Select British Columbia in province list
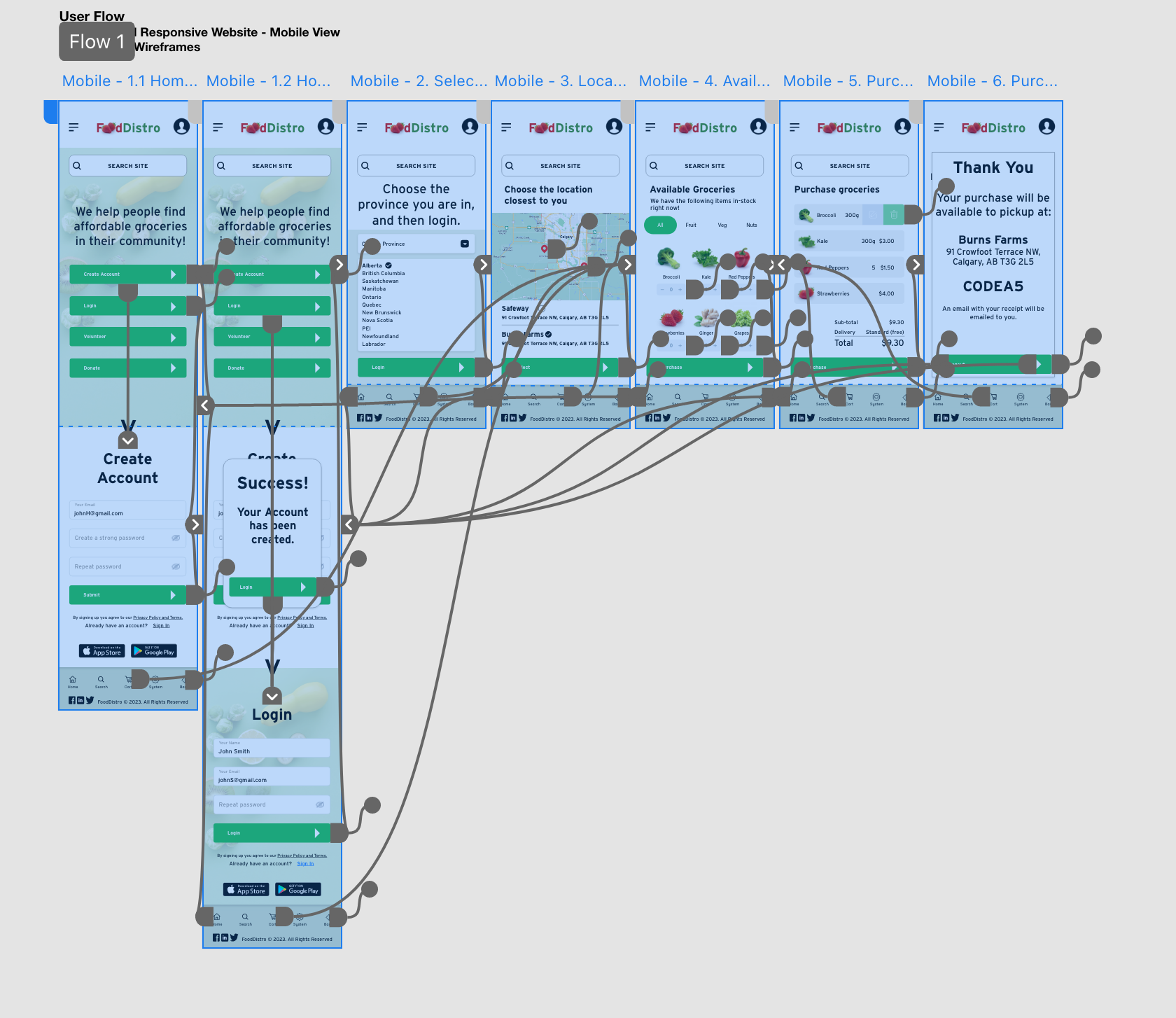1176x1018 pixels. tap(384, 274)
